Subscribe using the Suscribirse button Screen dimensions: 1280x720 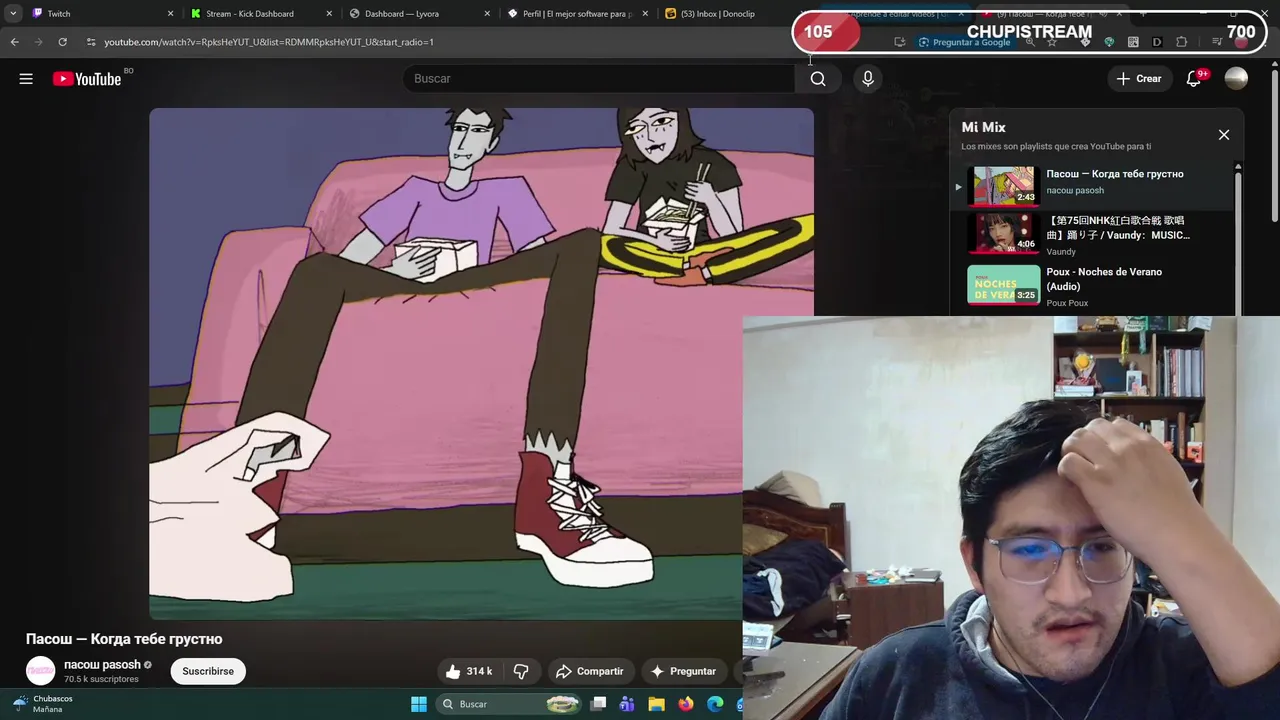208,671
